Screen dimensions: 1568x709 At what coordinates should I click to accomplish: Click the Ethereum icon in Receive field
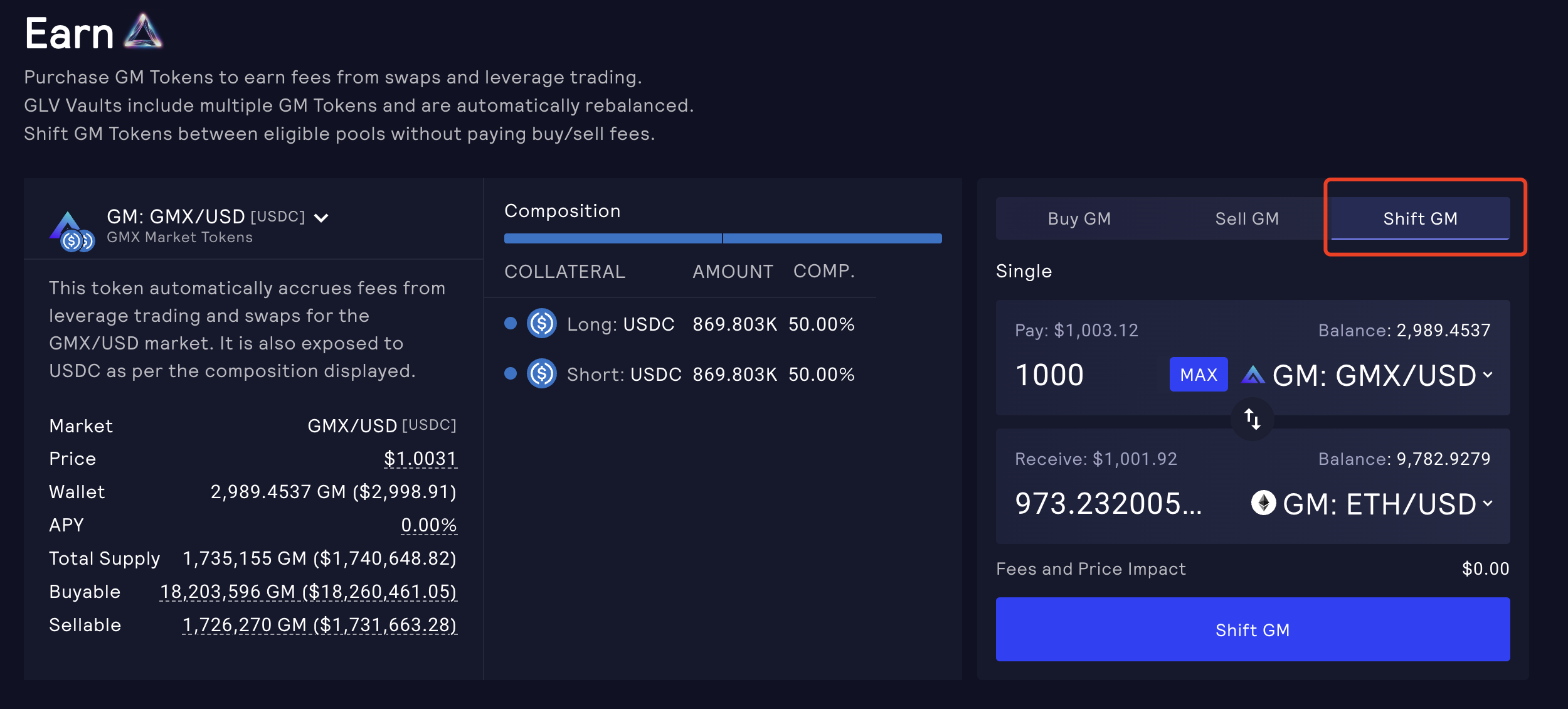pos(1263,503)
